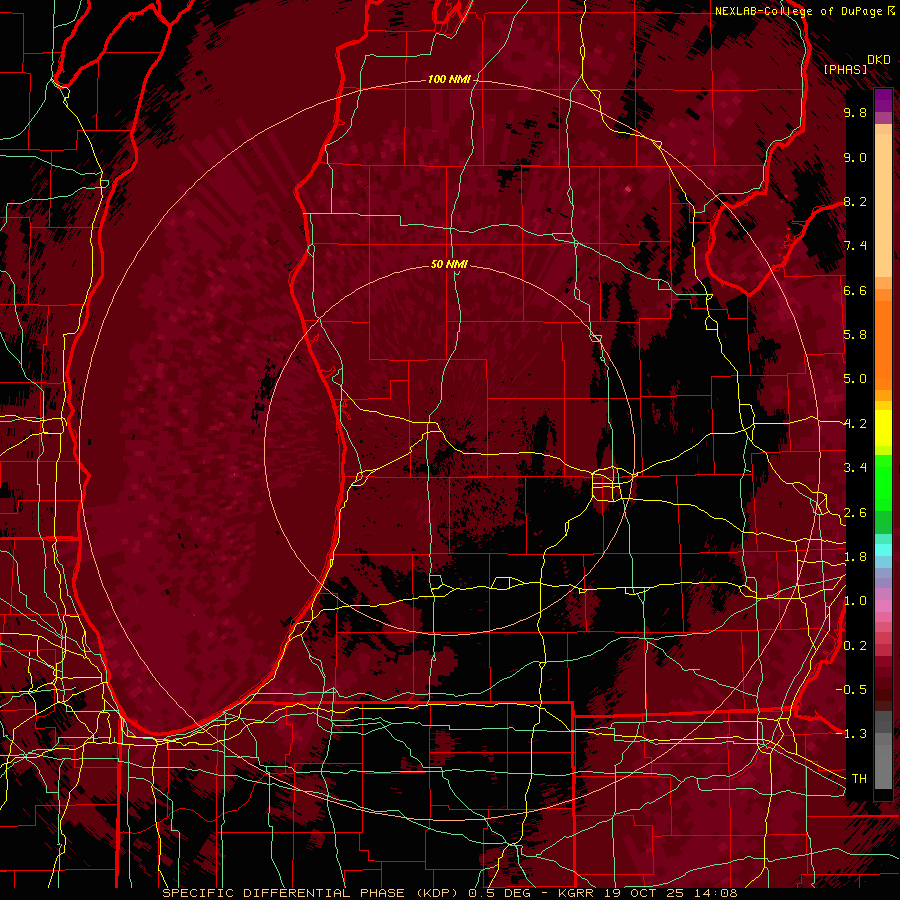This screenshot has height=900, width=900.
Task: Click the 5.0 value on the color scale
Action: point(855,379)
